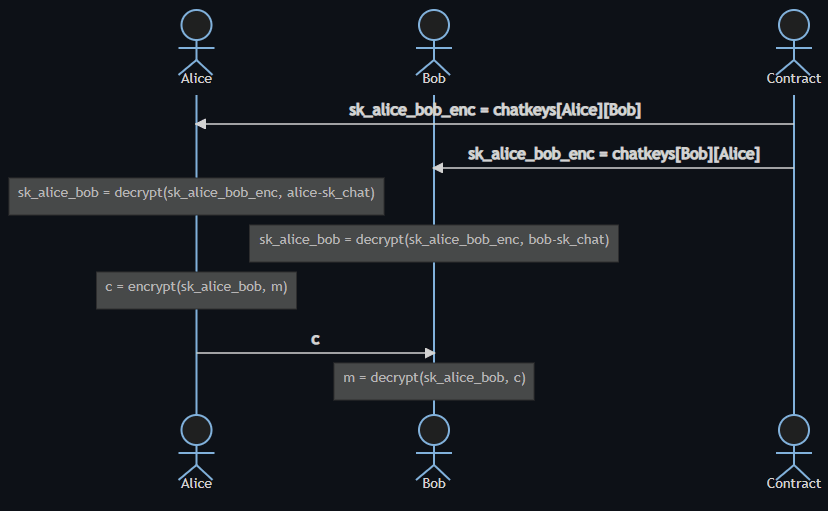Select the 'm = decrypt(sk_alice_bob, c)' note
828x511 pixels.
[434, 379]
